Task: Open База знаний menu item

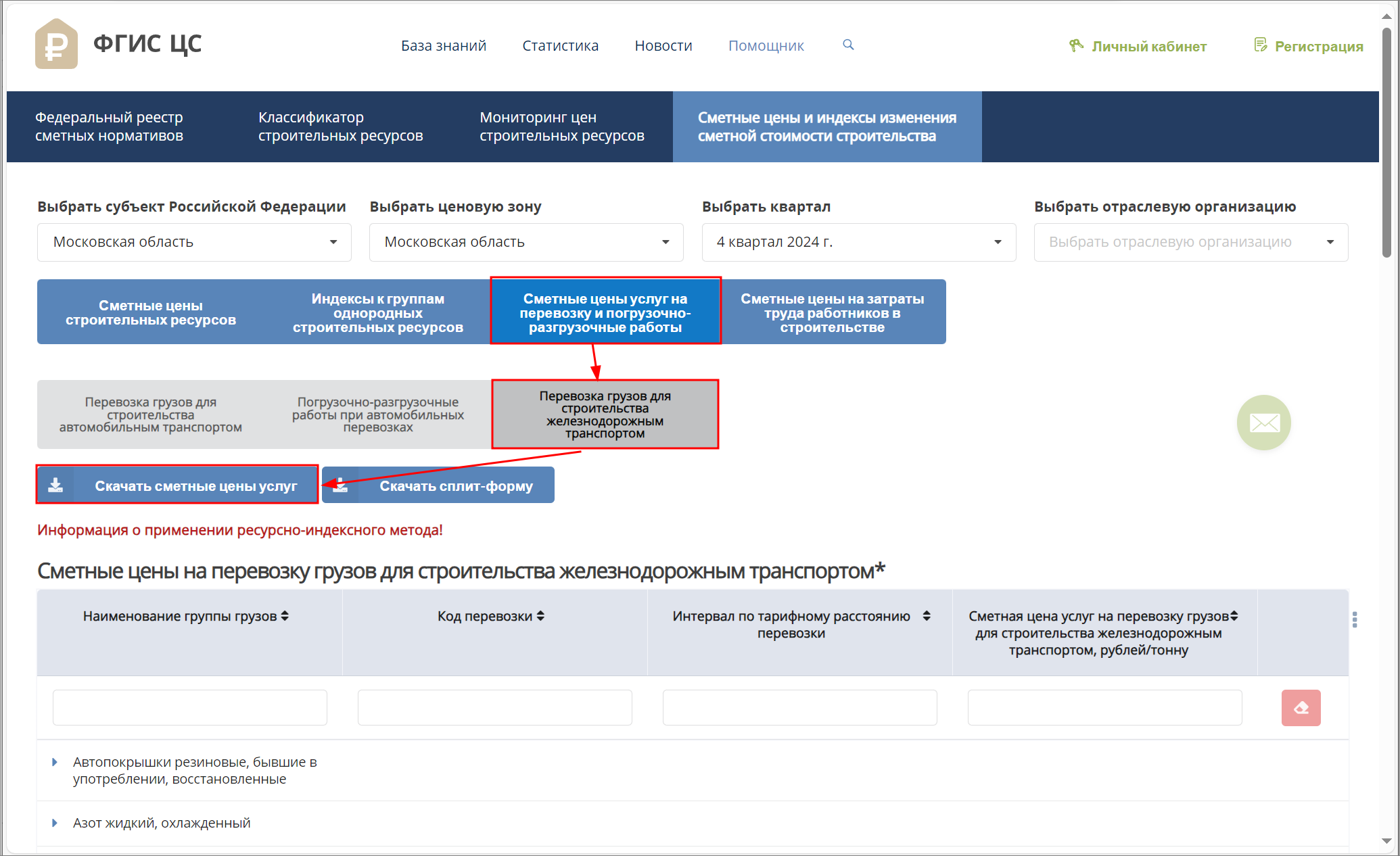Action: point(444,45)
